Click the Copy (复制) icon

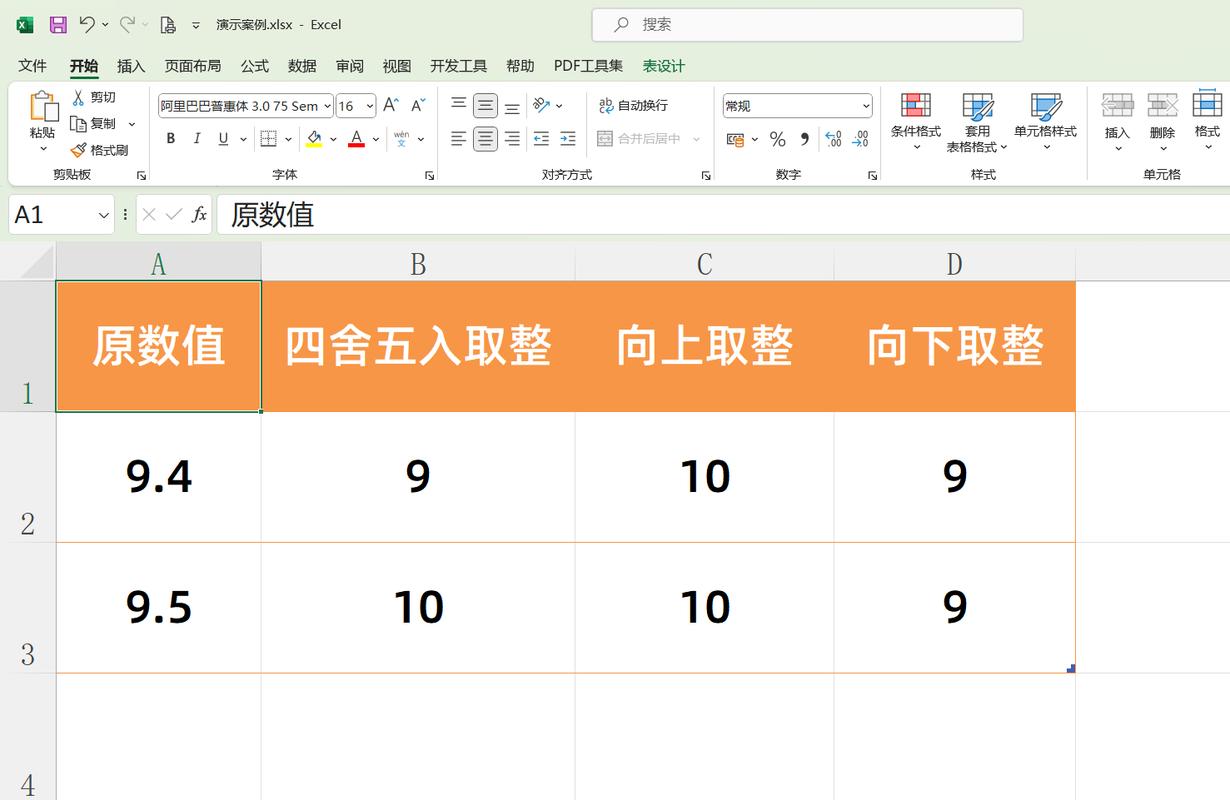click(x=79, y=124)
